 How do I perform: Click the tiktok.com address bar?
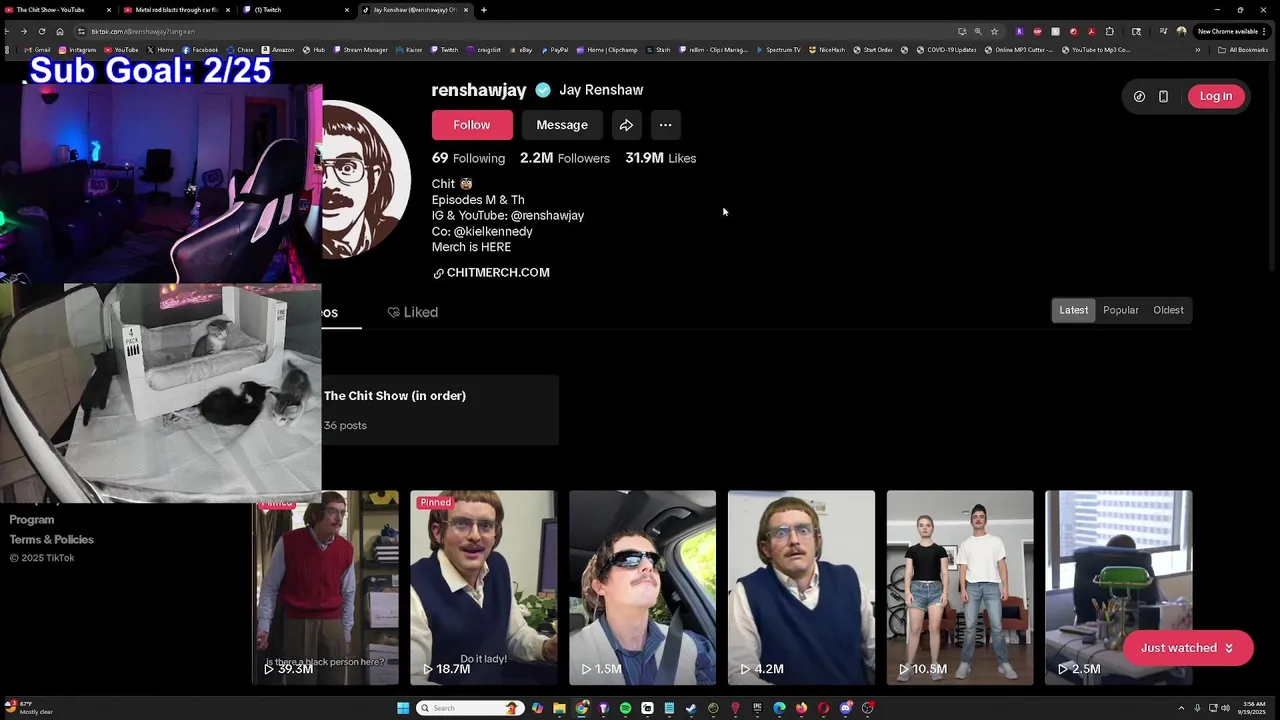point(520,31)
